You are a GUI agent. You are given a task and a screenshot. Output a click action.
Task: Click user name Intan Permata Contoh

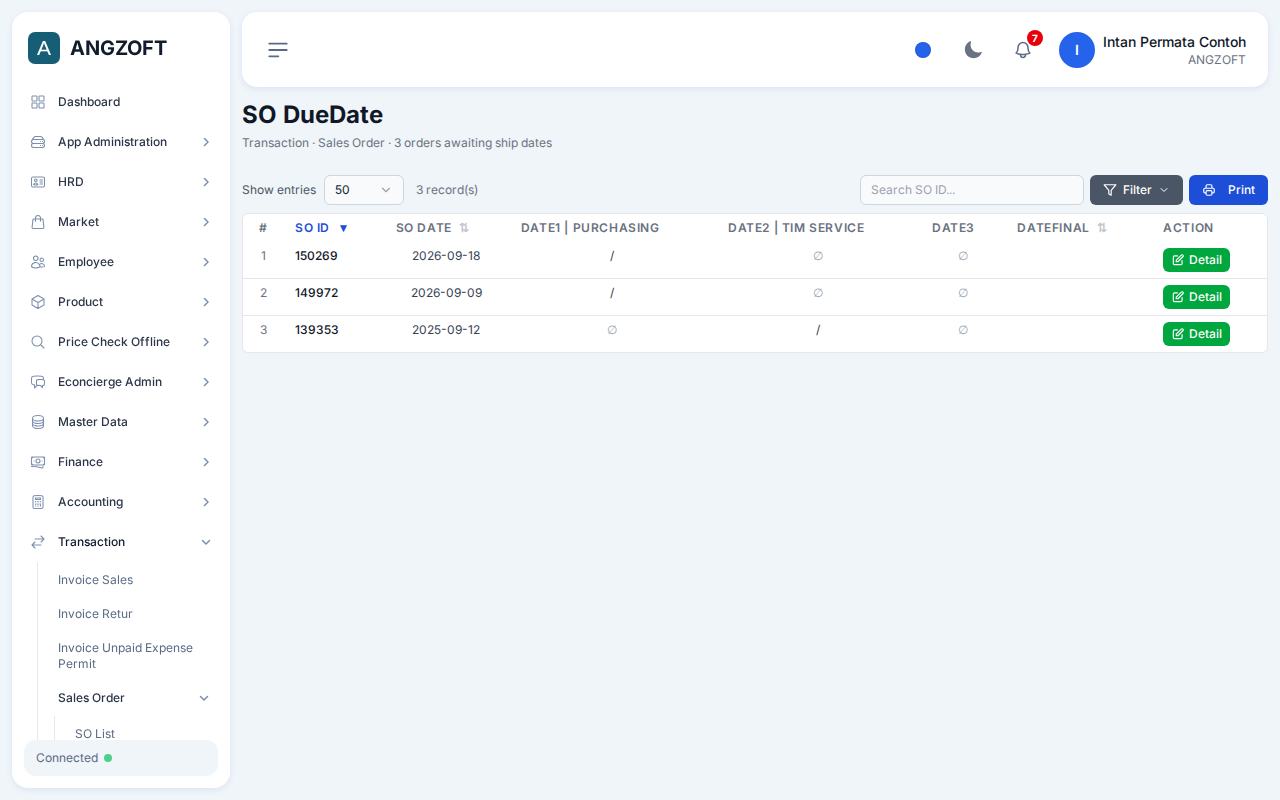click(1174, 42)
